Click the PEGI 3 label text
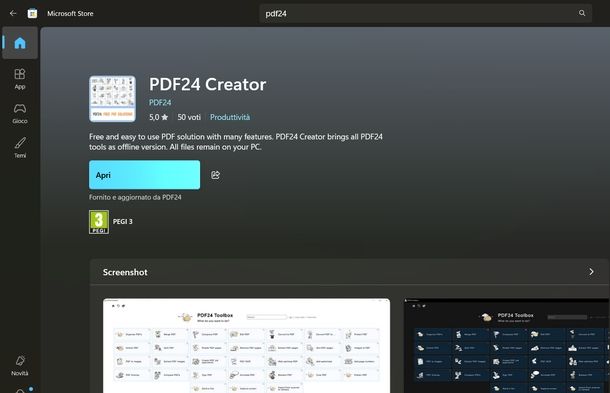Image resolution: width=610 pixels, height=393 pixels. pyautogui.click(x=123, y=221)
